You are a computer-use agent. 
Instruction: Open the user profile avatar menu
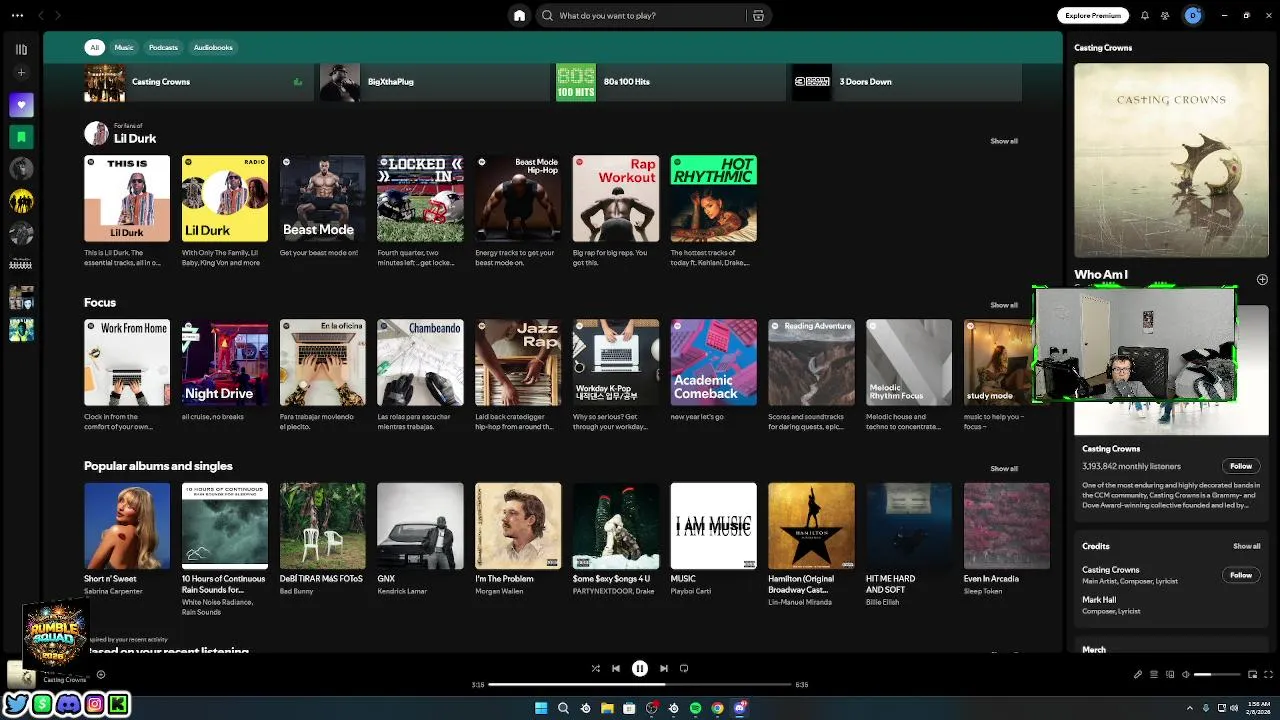(x=1193, y=15)
